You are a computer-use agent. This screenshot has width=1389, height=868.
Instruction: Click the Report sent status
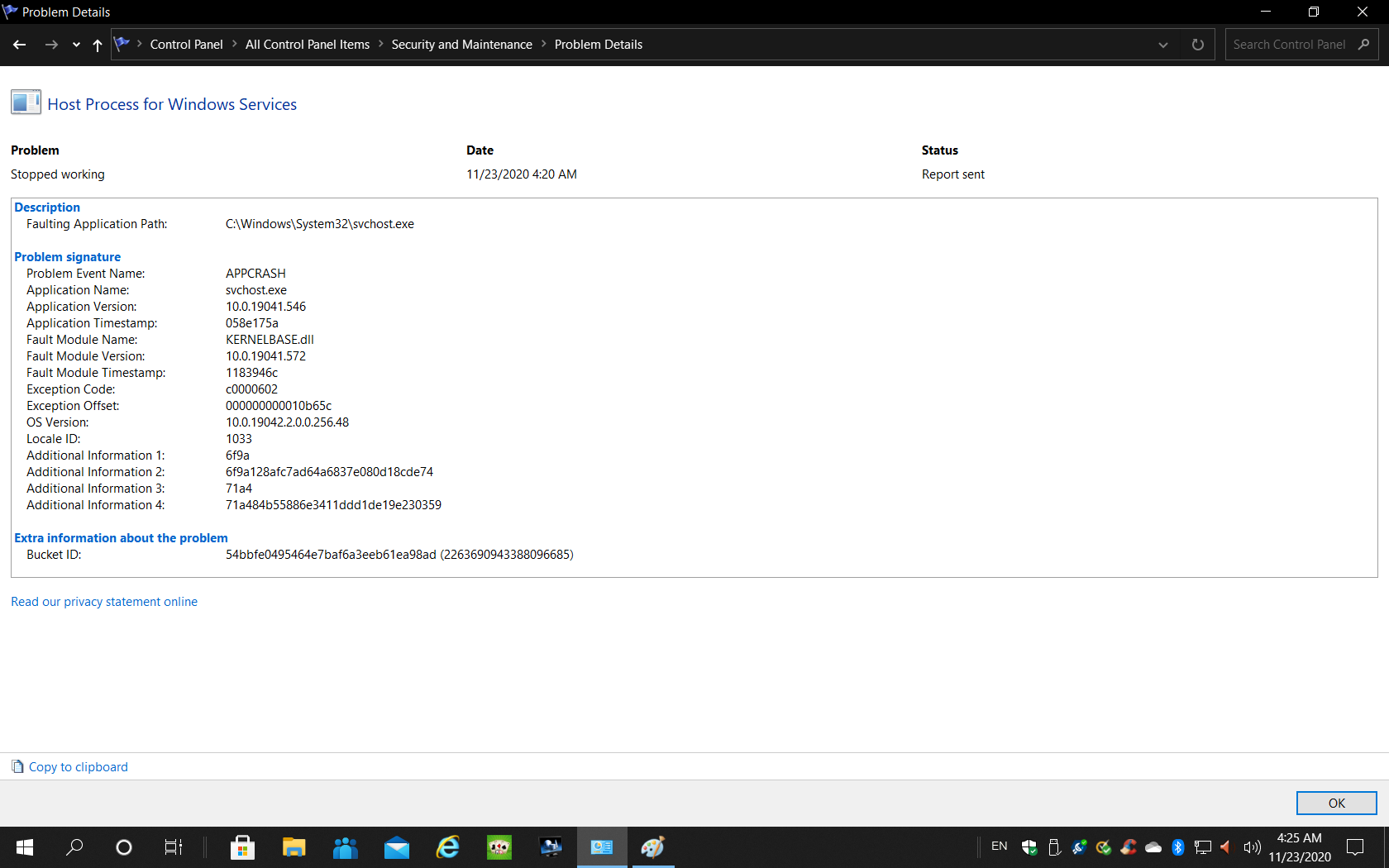coord(953,174)
